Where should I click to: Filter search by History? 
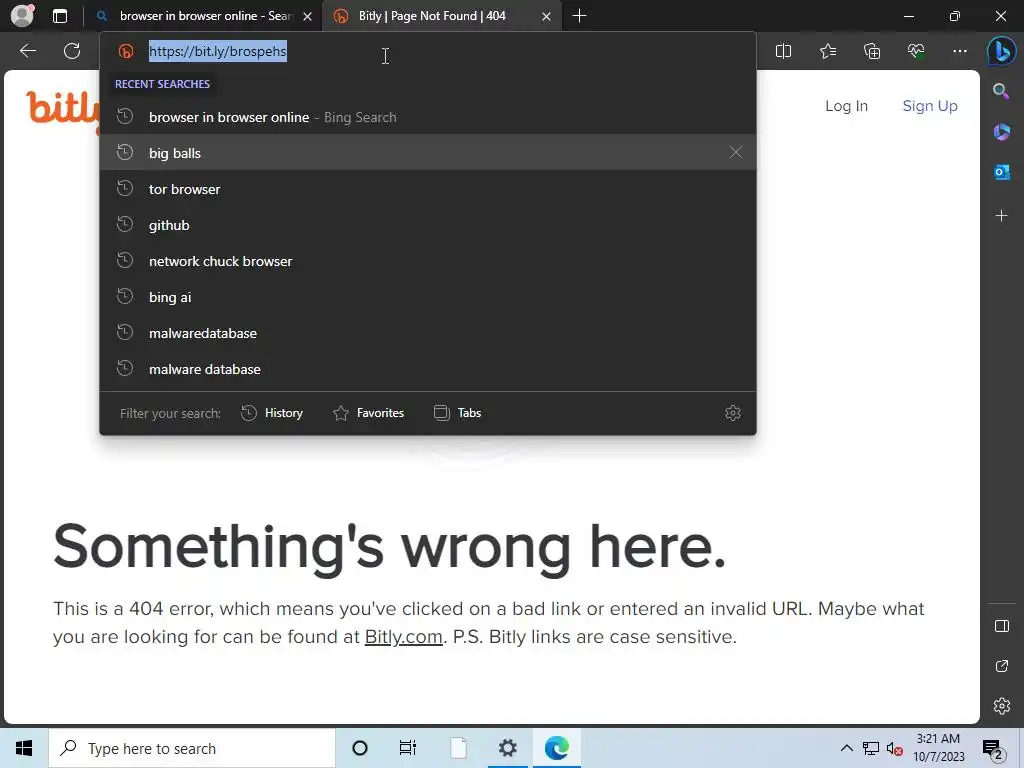[272, 413]
